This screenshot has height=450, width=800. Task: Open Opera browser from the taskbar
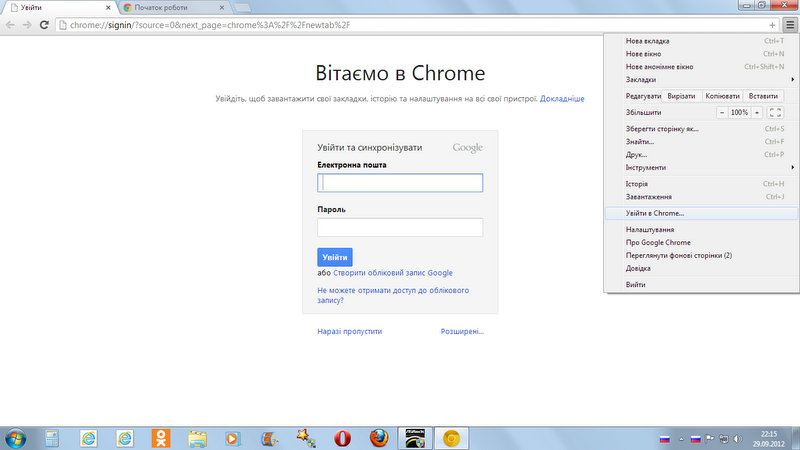342,438
